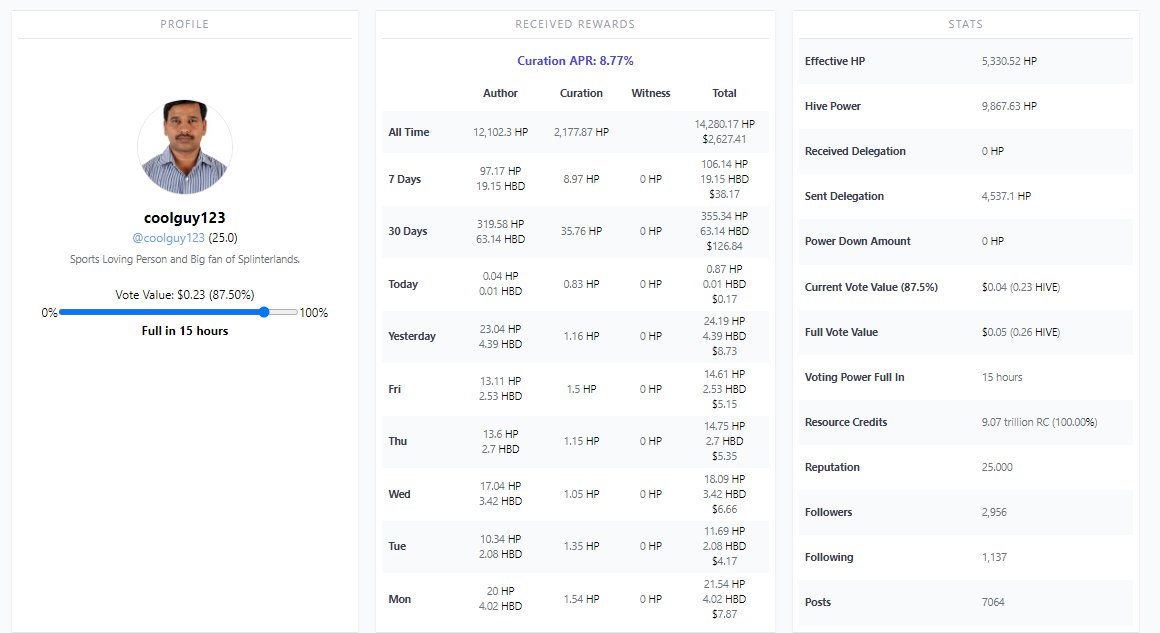Select the Followers count 2,956

(994, 512)
